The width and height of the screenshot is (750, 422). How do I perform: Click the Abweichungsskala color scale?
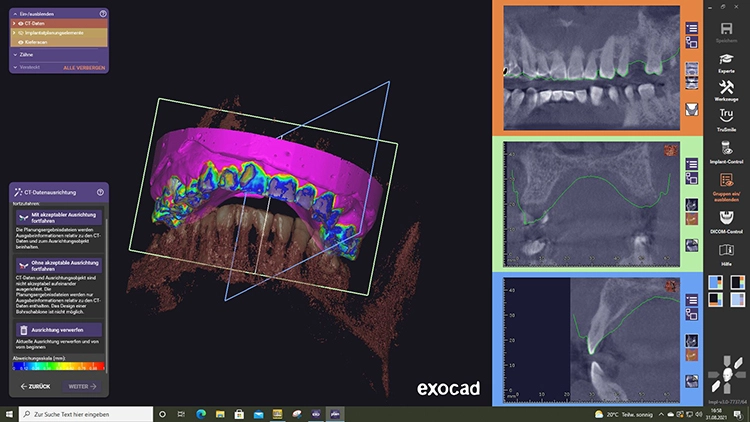58,366
